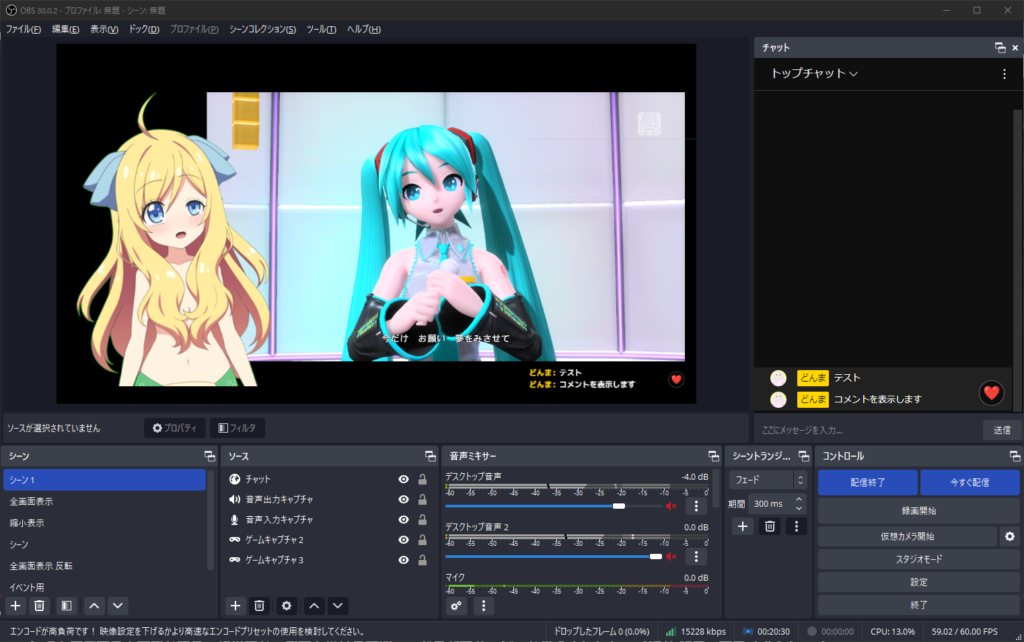Viewport: 1024px width, 642px height.
Task: Open chat options three-dot menu icon
Action: pyautogui.click(x=1004, y=74)
